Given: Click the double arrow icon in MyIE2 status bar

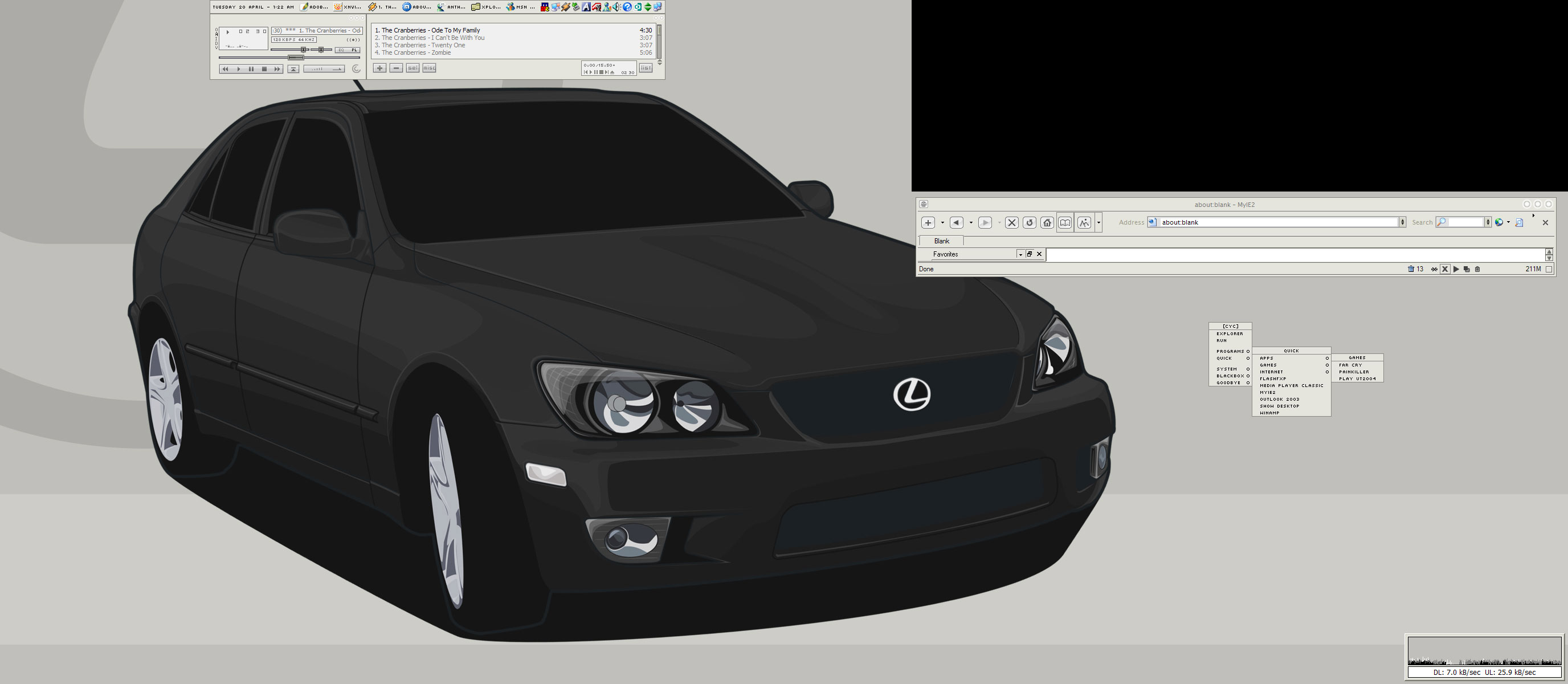Looking at the screenshot, I should tap(1434, 269).
